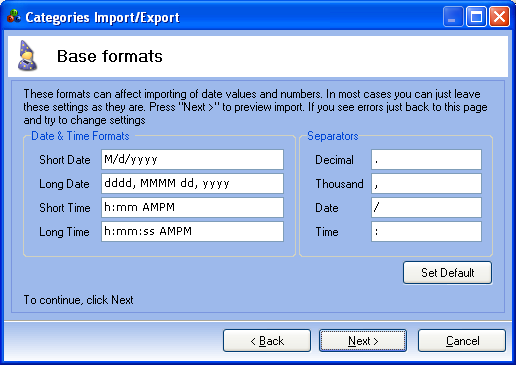The image size is (516, 365).
Task: Click the 'To continue, click Next' text
Action: tap(78, 300)
